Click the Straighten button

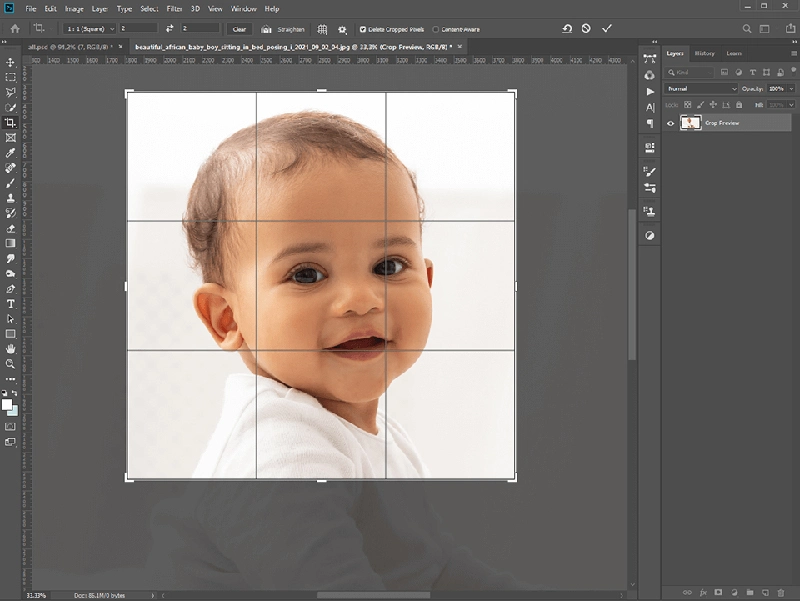pos(283,29)
